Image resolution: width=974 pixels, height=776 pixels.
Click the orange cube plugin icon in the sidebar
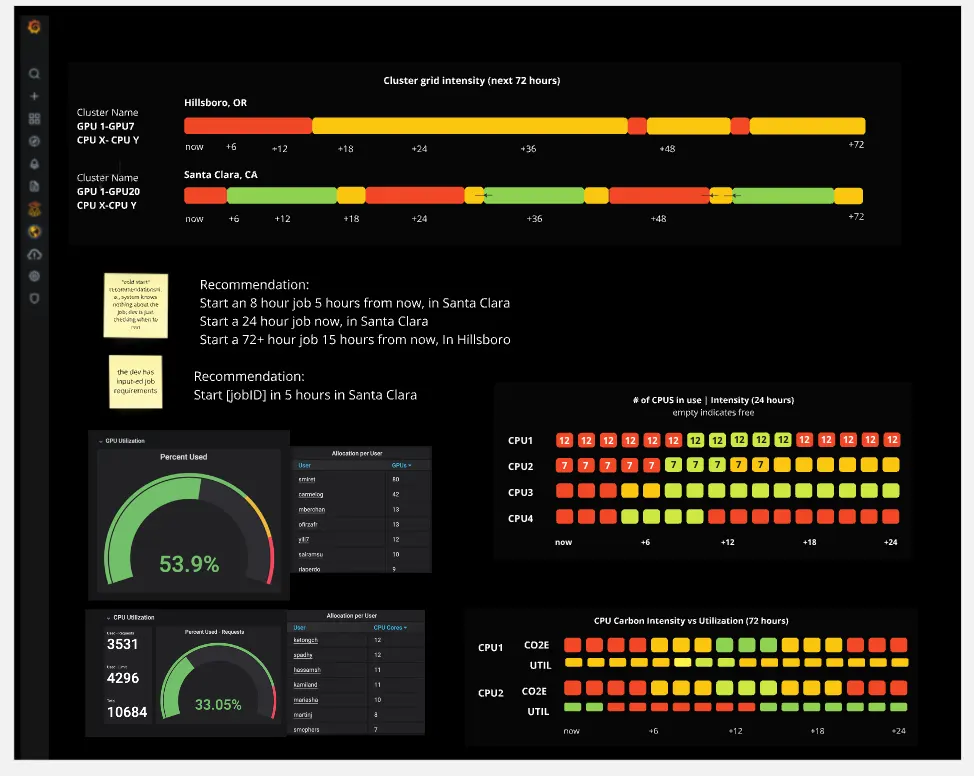34,209
